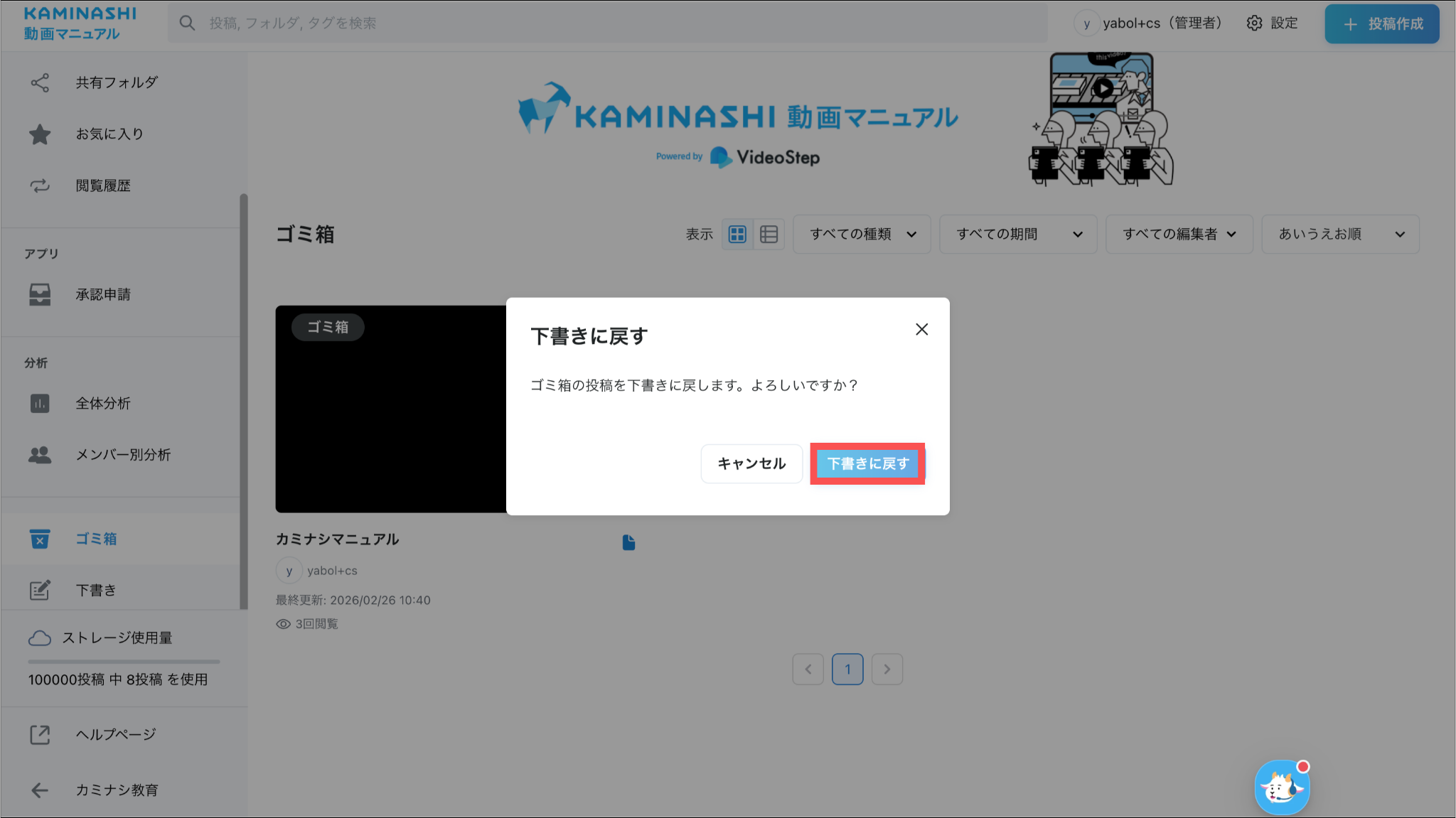
Task: Confirm with the 下書きに戻す button
Action: pos(867,463)
